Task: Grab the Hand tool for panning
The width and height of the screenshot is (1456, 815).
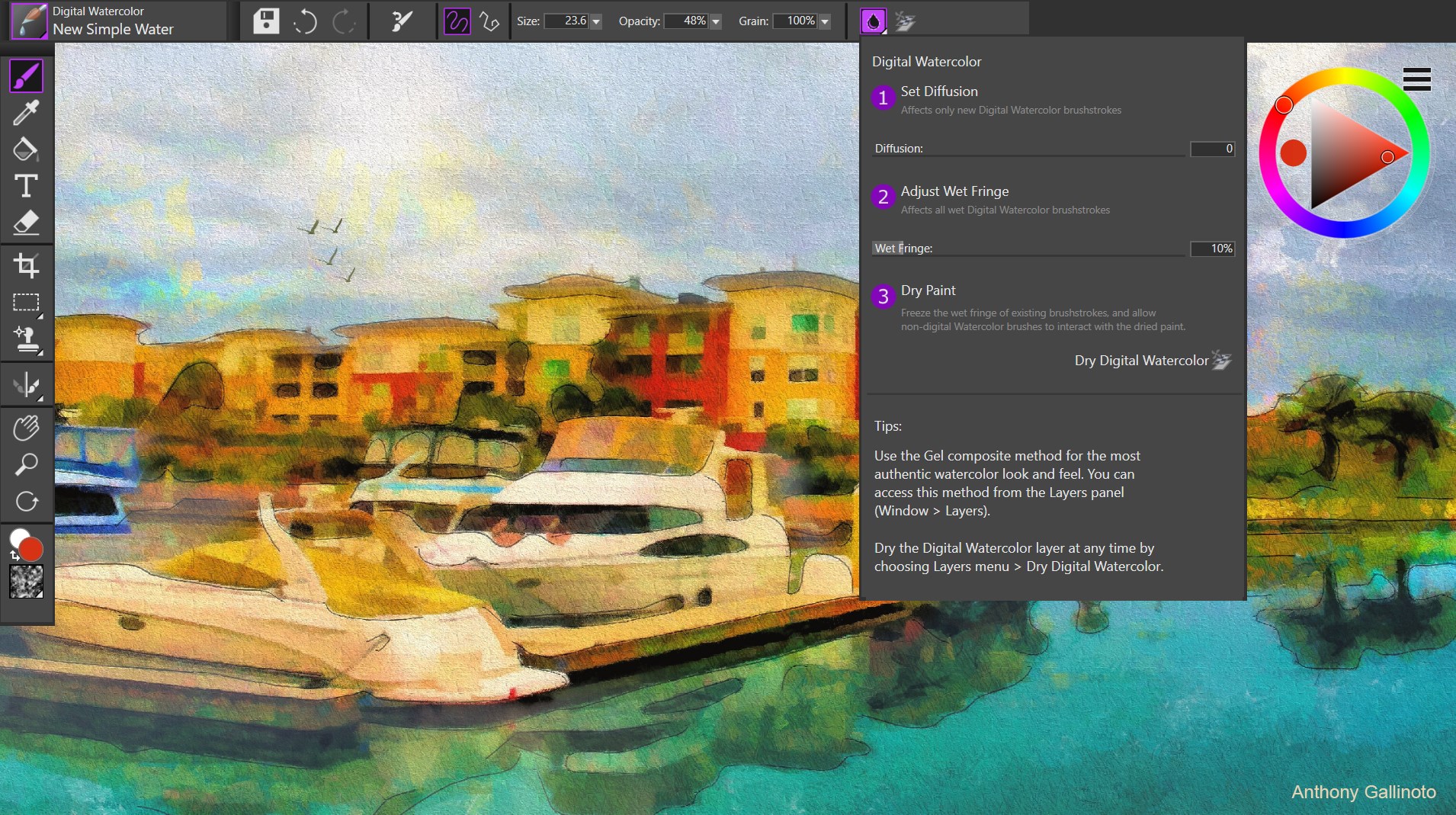Action: pyautogui.click(x=27, y=428)
